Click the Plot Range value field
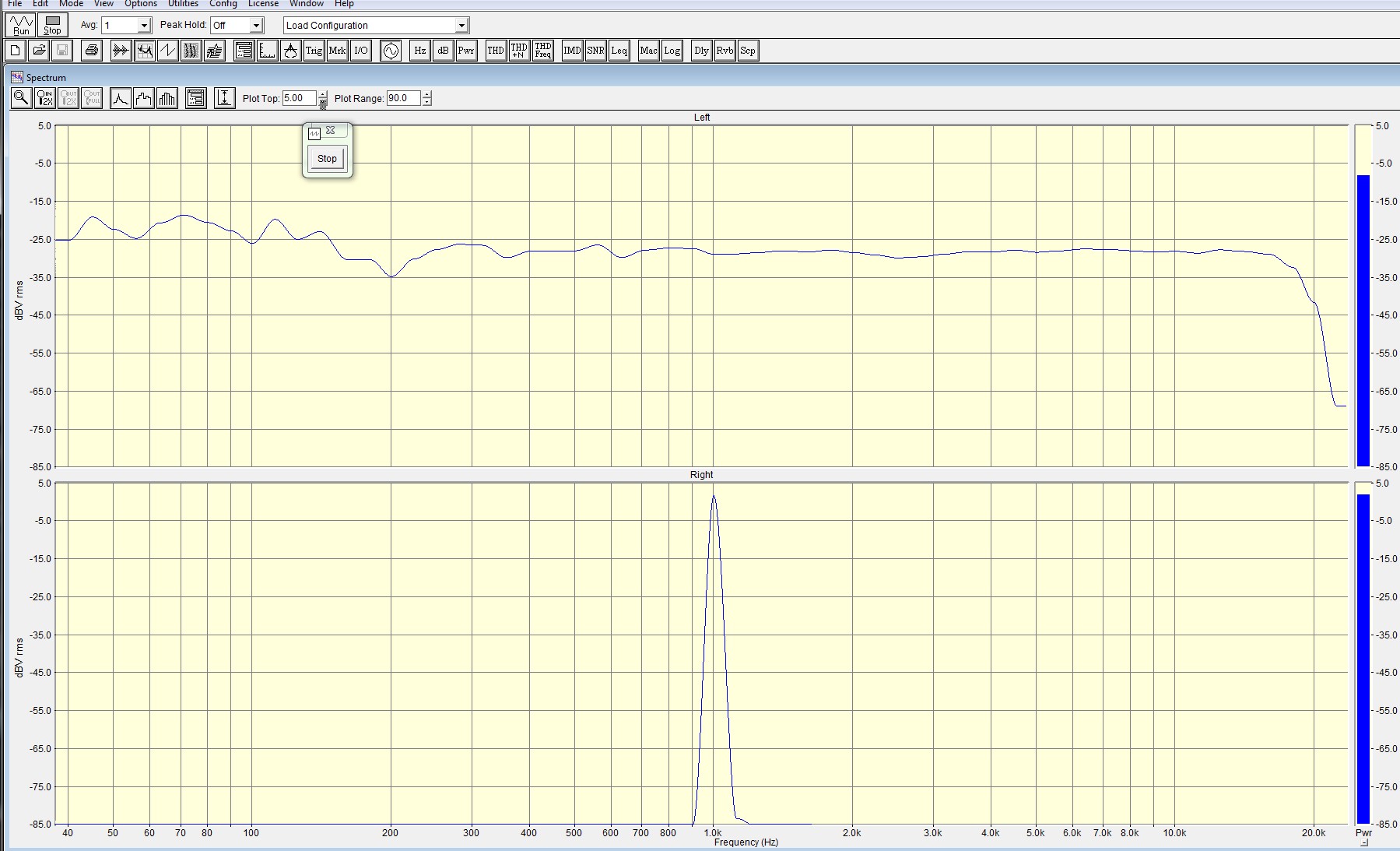The width and height of the screenshot is (1400, 851). click(x=403, y=98)
